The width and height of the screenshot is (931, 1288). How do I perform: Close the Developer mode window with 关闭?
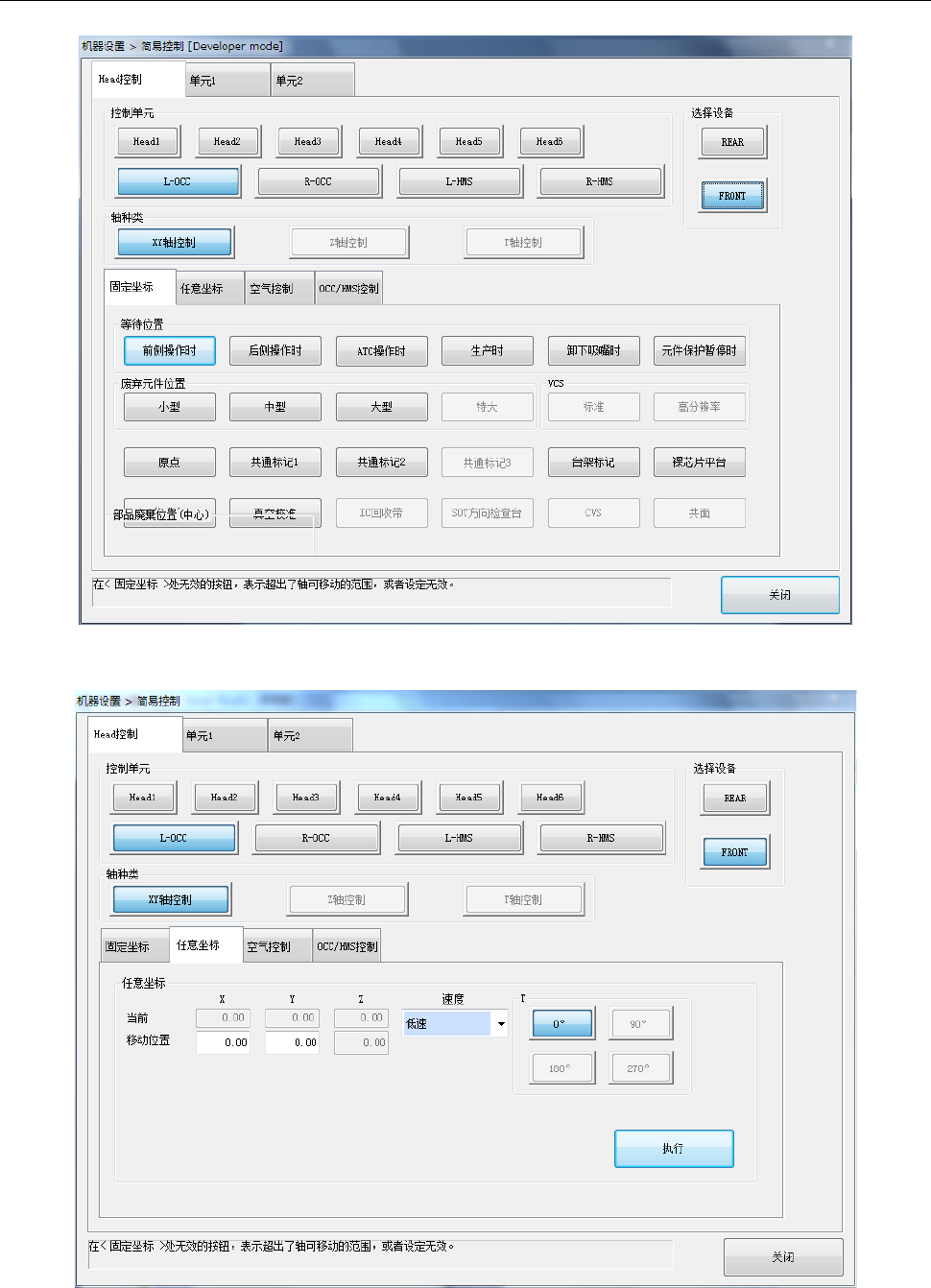780,595
